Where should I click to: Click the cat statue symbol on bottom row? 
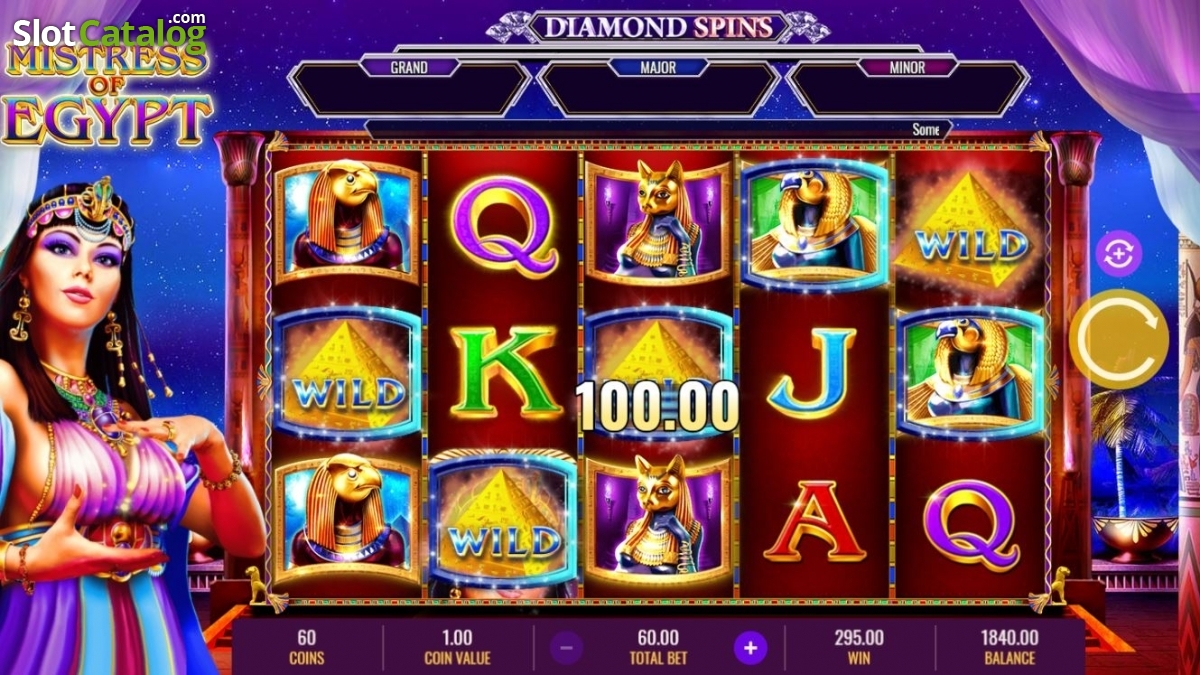click(x=657, y=519)
